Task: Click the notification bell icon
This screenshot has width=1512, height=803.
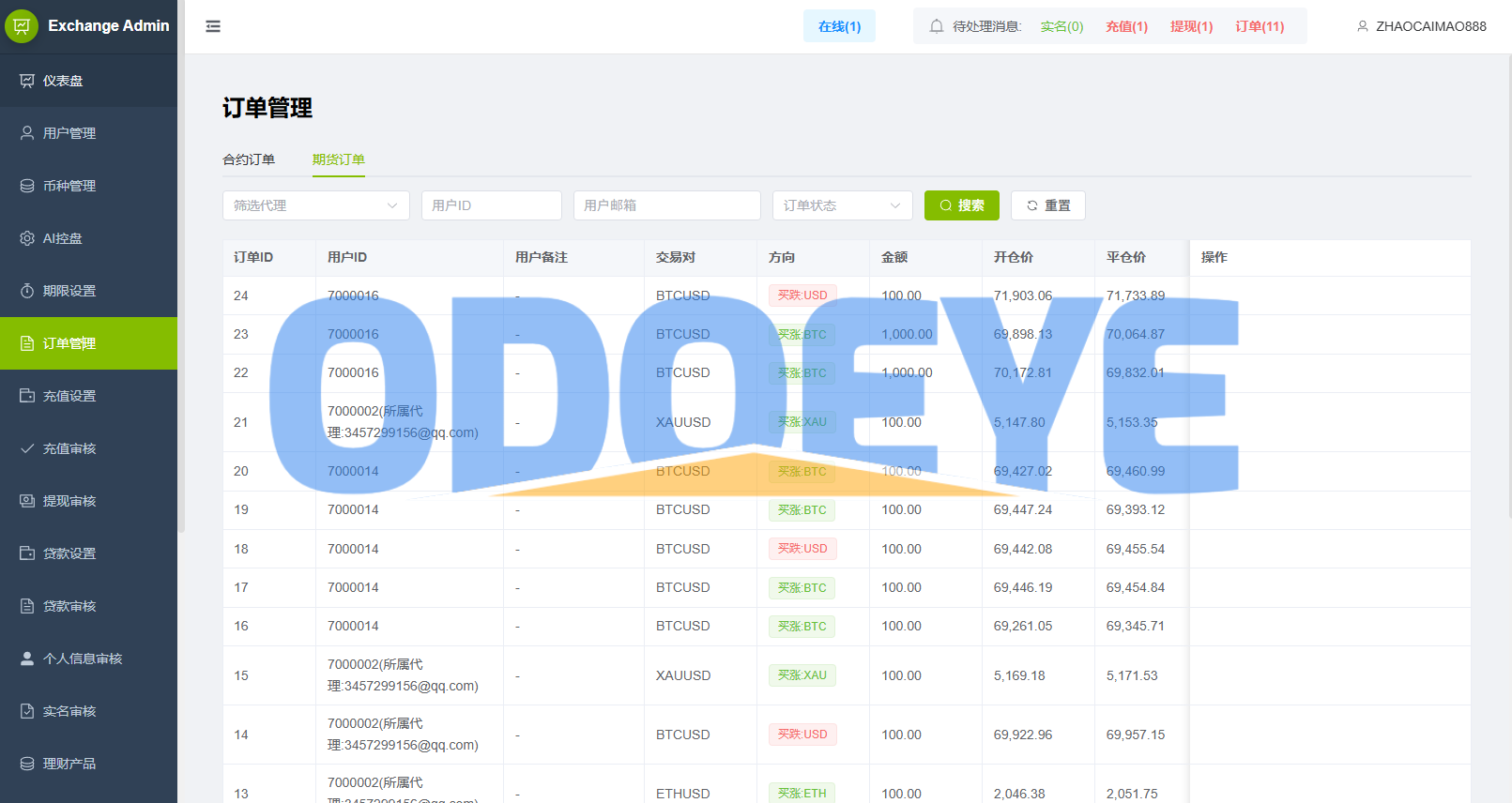Action: pyautogui.click(x=936, y=26)
